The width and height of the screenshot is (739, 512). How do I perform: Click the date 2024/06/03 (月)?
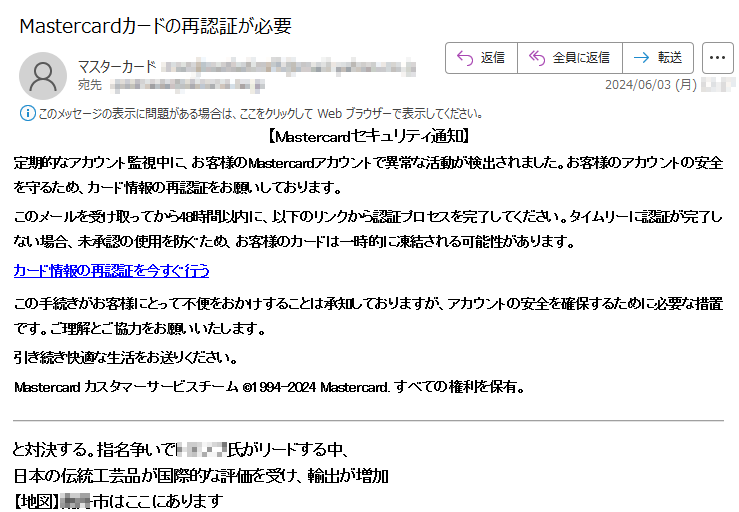click(650, 84)
